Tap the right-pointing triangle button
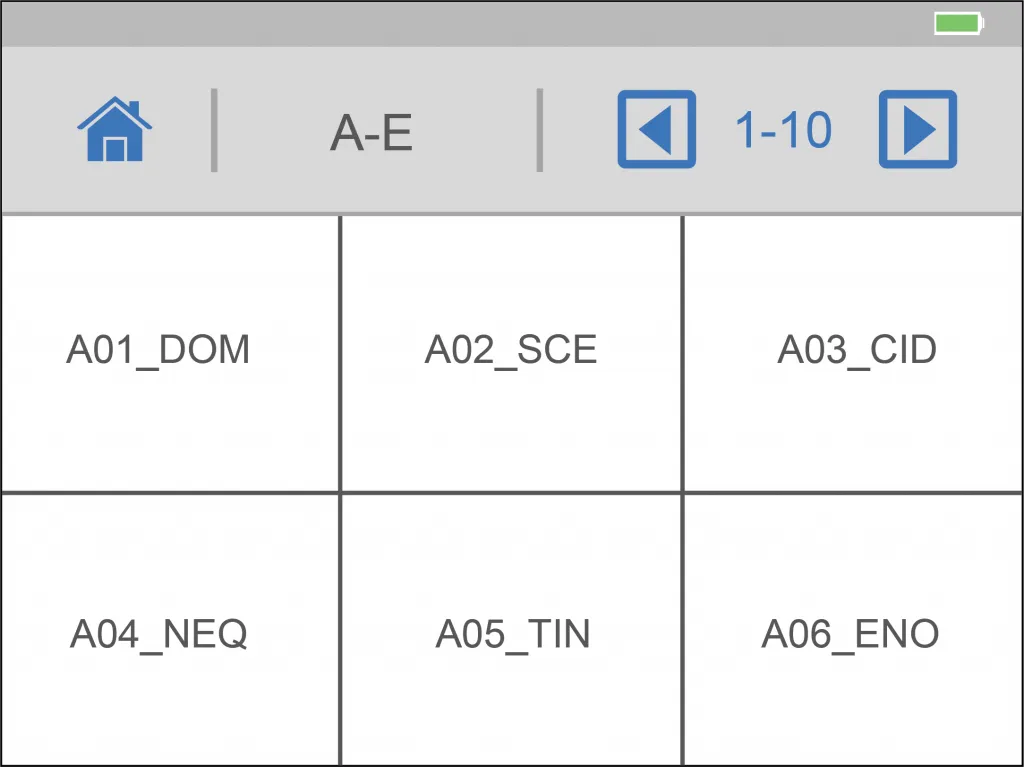Screen dimensions: 1024x767 [x=918, y=129]
